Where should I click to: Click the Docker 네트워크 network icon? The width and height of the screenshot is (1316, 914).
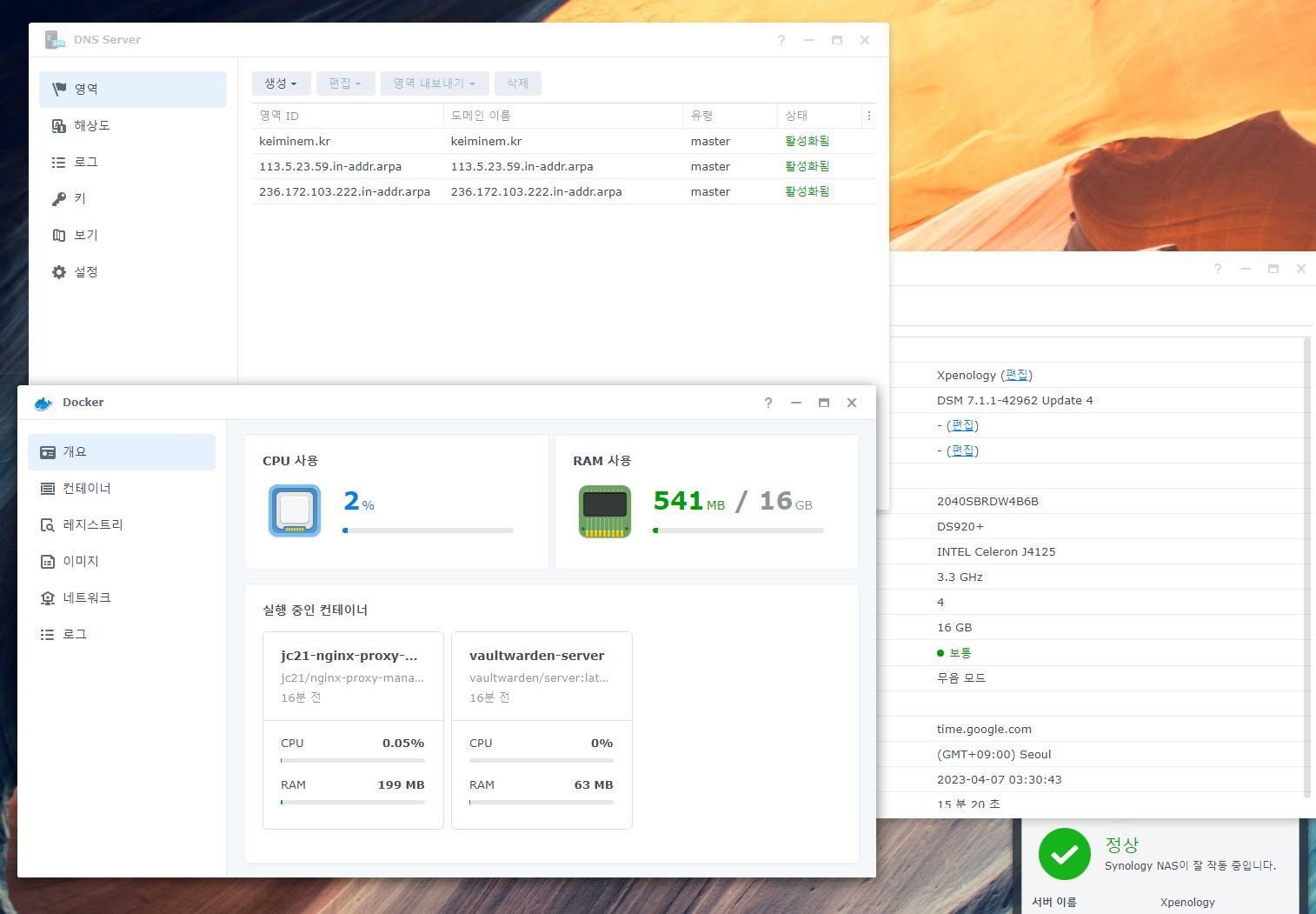(x=48, y=598)
